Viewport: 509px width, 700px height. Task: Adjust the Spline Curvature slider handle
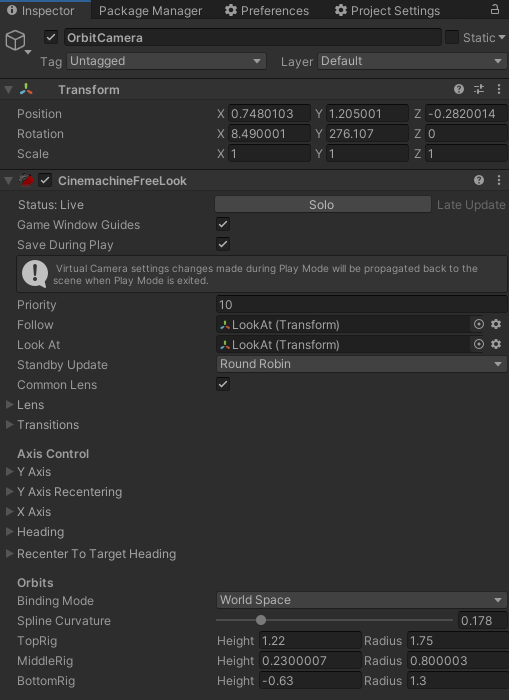click(x=261, y=620)
